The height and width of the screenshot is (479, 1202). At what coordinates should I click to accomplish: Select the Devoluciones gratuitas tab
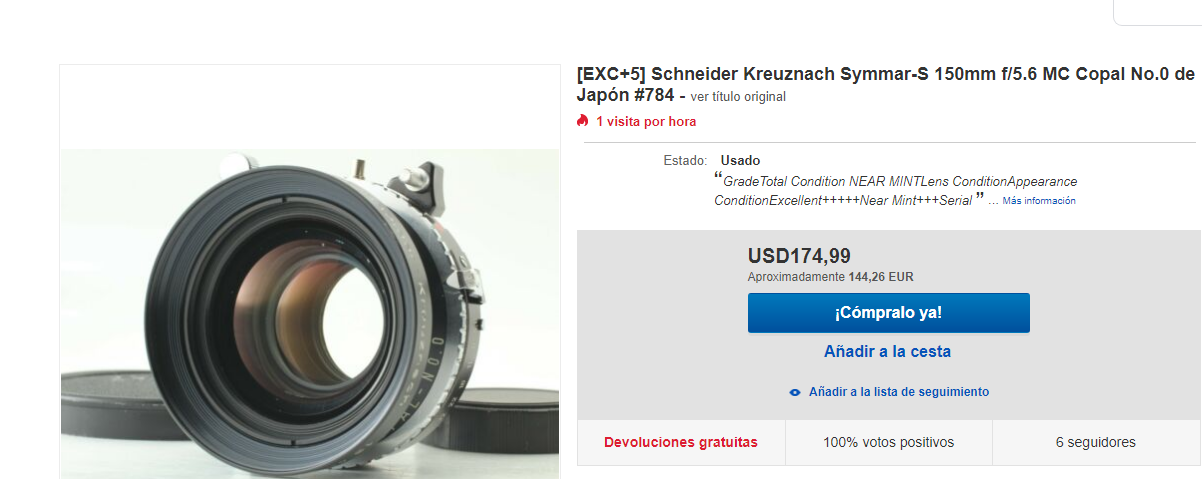pyautogui.click(x=681, y=442)
